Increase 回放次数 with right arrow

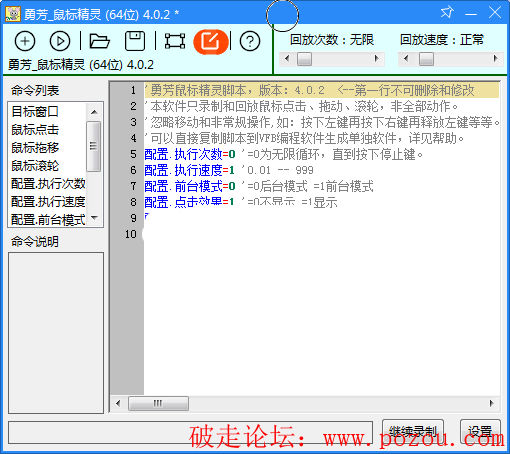377,59
